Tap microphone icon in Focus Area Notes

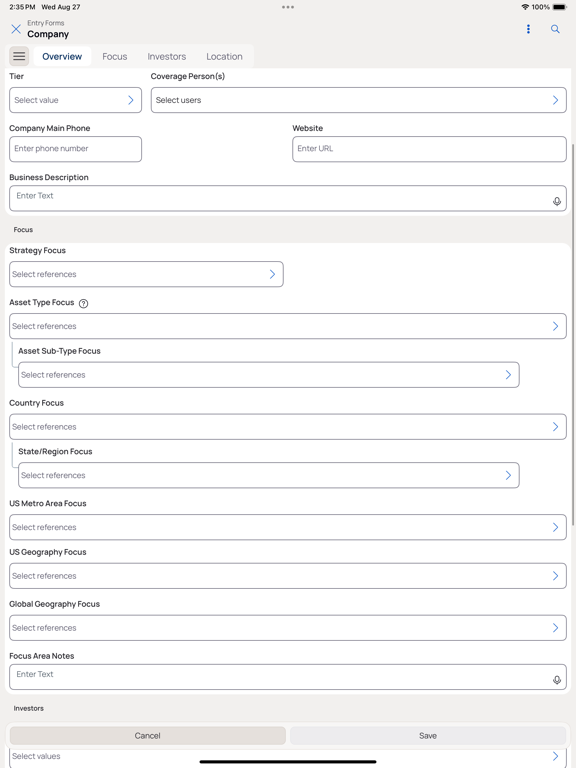pos(557,680)
